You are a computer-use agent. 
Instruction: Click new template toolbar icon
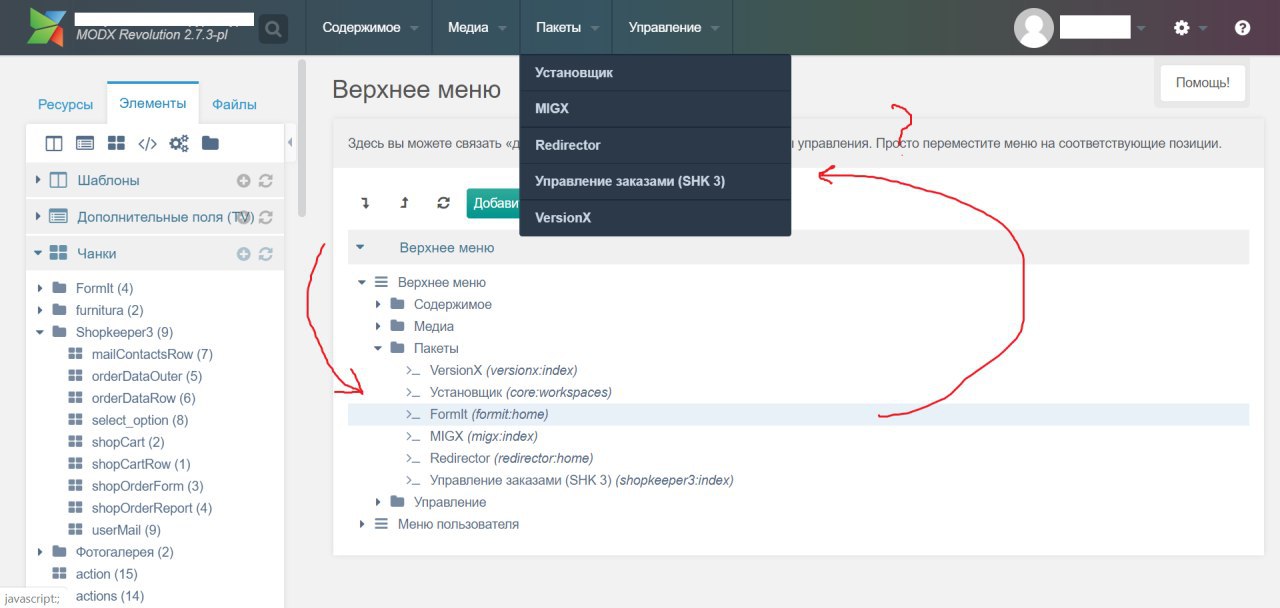tap(54, 144)
